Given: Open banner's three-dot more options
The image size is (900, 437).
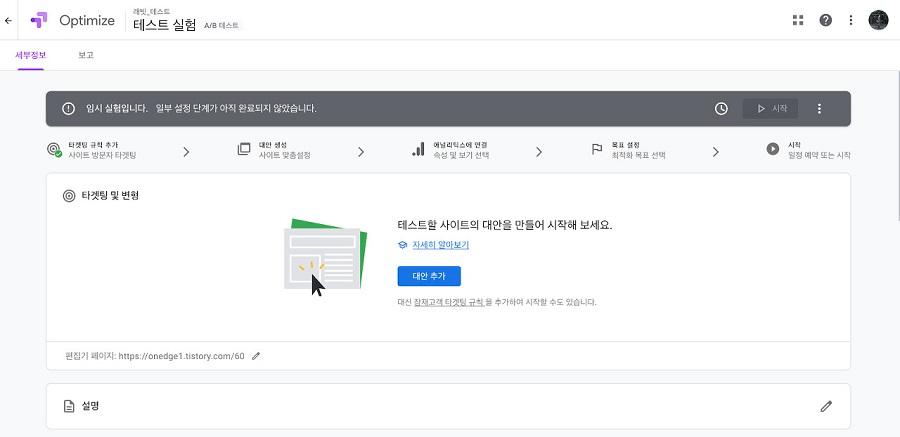Looking at the screenshot, I should pyautogui.click(x=819, y=109).
